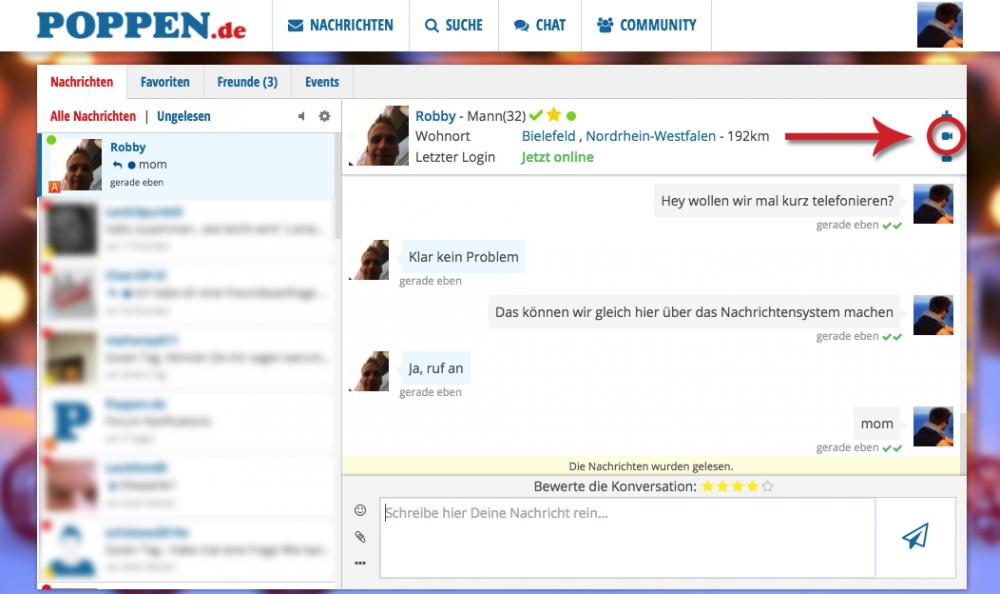Open CHAT in the top navigation
This screenshot has width=1000, height=594.
tap(540, 25)
